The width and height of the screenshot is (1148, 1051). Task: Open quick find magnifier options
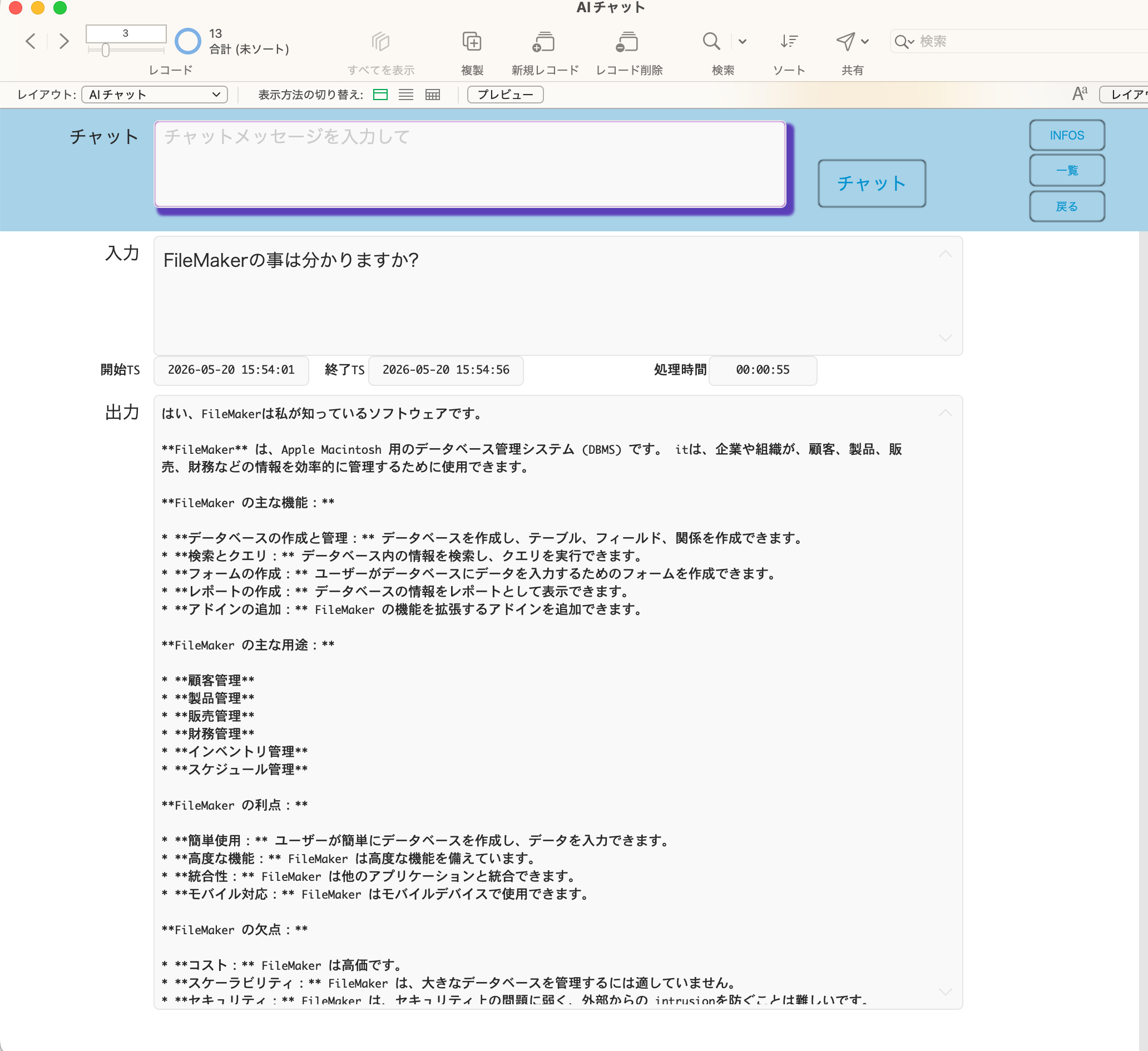[x=904, y=42]
